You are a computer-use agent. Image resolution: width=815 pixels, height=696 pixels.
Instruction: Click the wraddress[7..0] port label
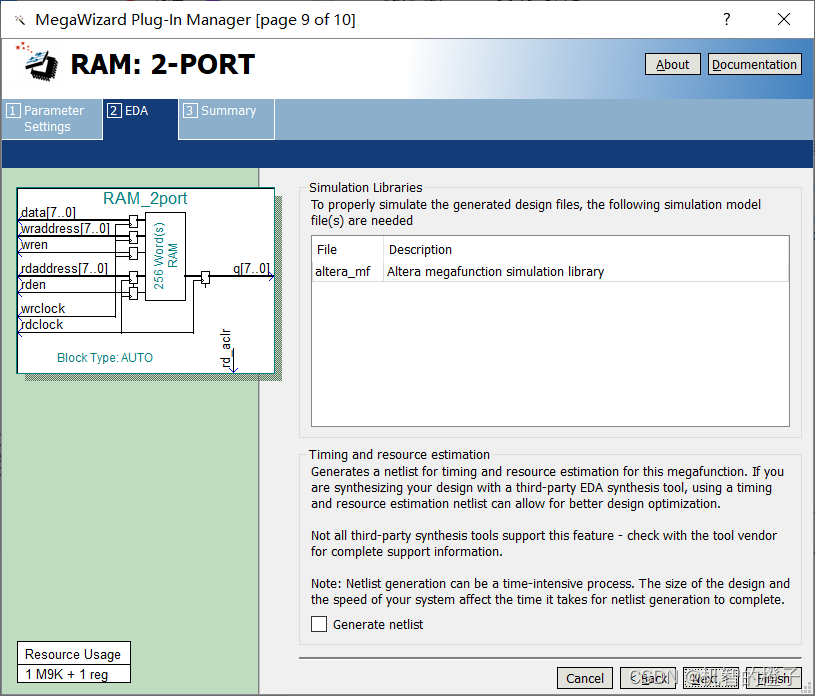[x=65, y=228]
